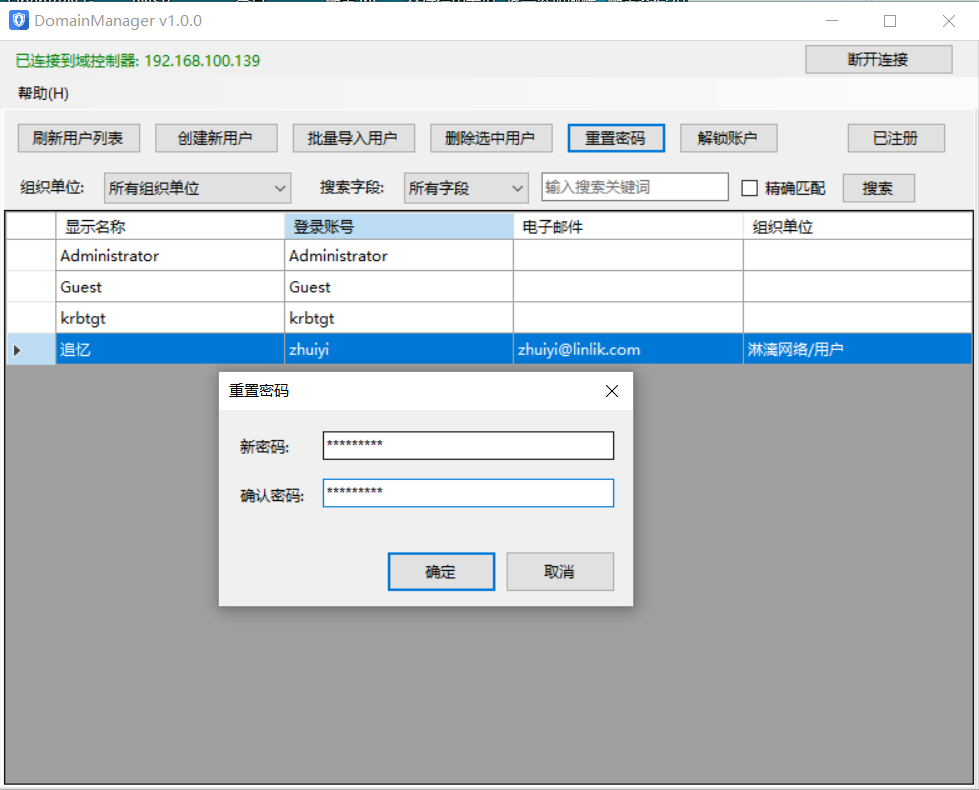Sort by 登录账号 column header
Image resolution: width=979 pixels, height=790 pixels.
tap(399, 227)
